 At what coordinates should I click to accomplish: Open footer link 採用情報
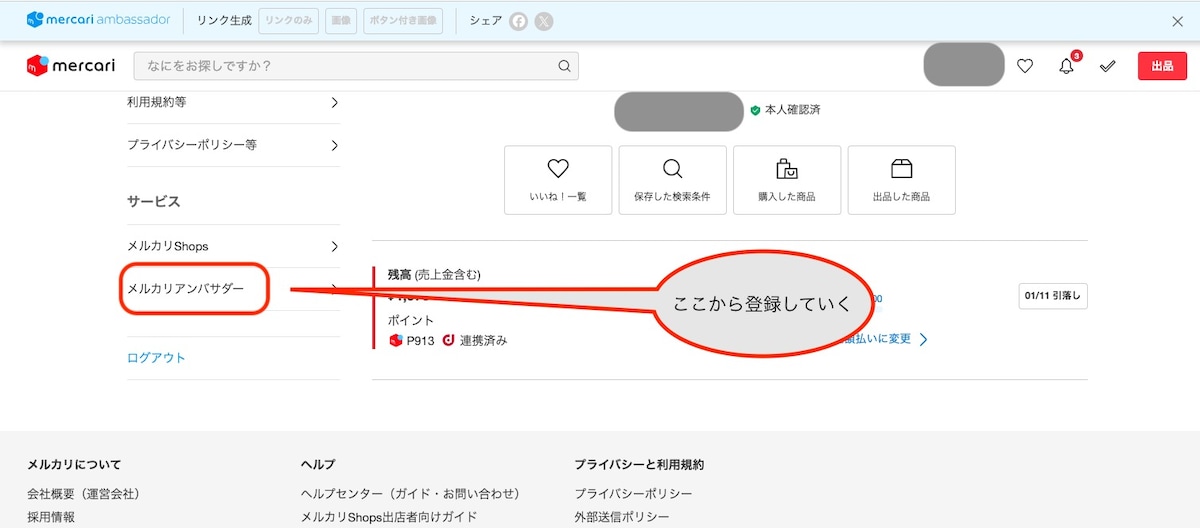[x=51, y=517]
